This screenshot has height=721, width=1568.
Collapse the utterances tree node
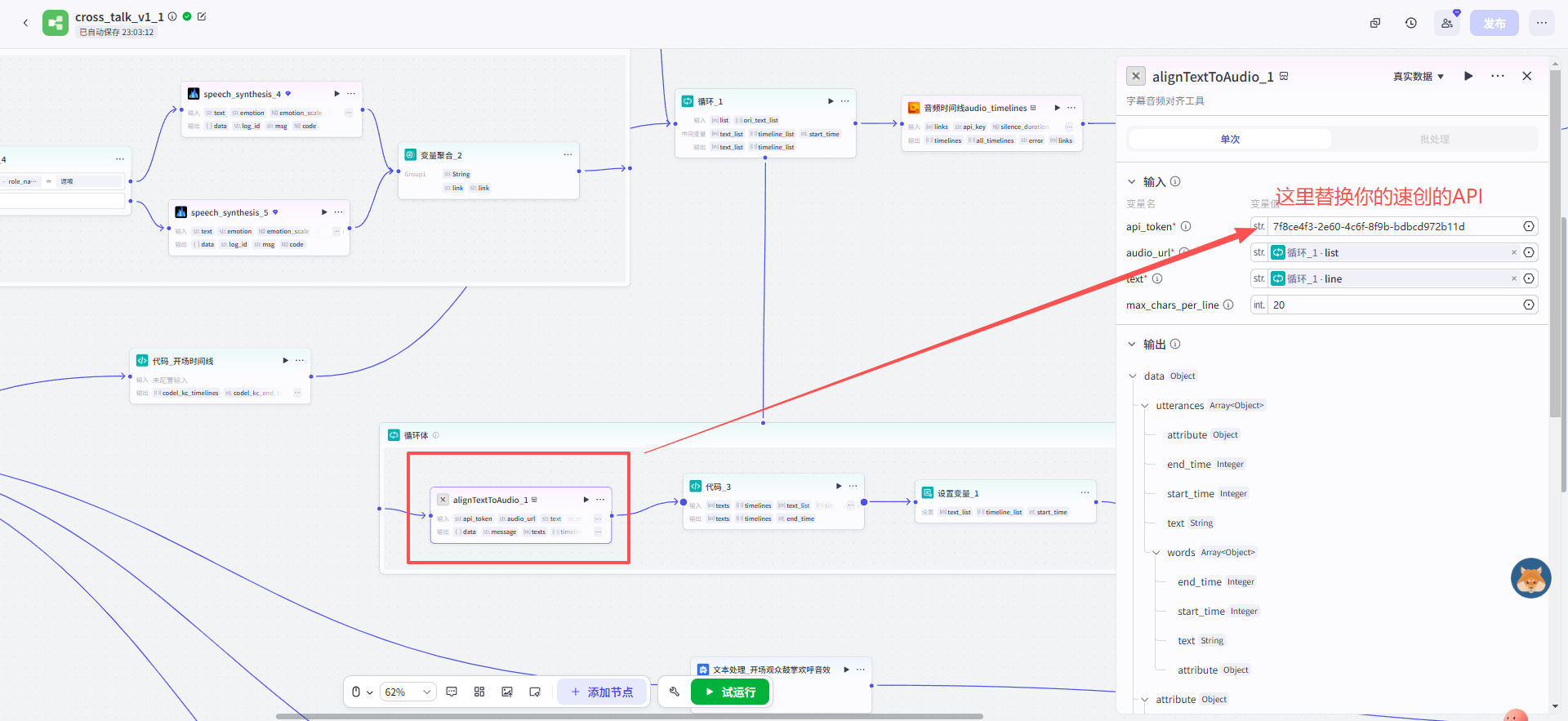[1145, 406]
